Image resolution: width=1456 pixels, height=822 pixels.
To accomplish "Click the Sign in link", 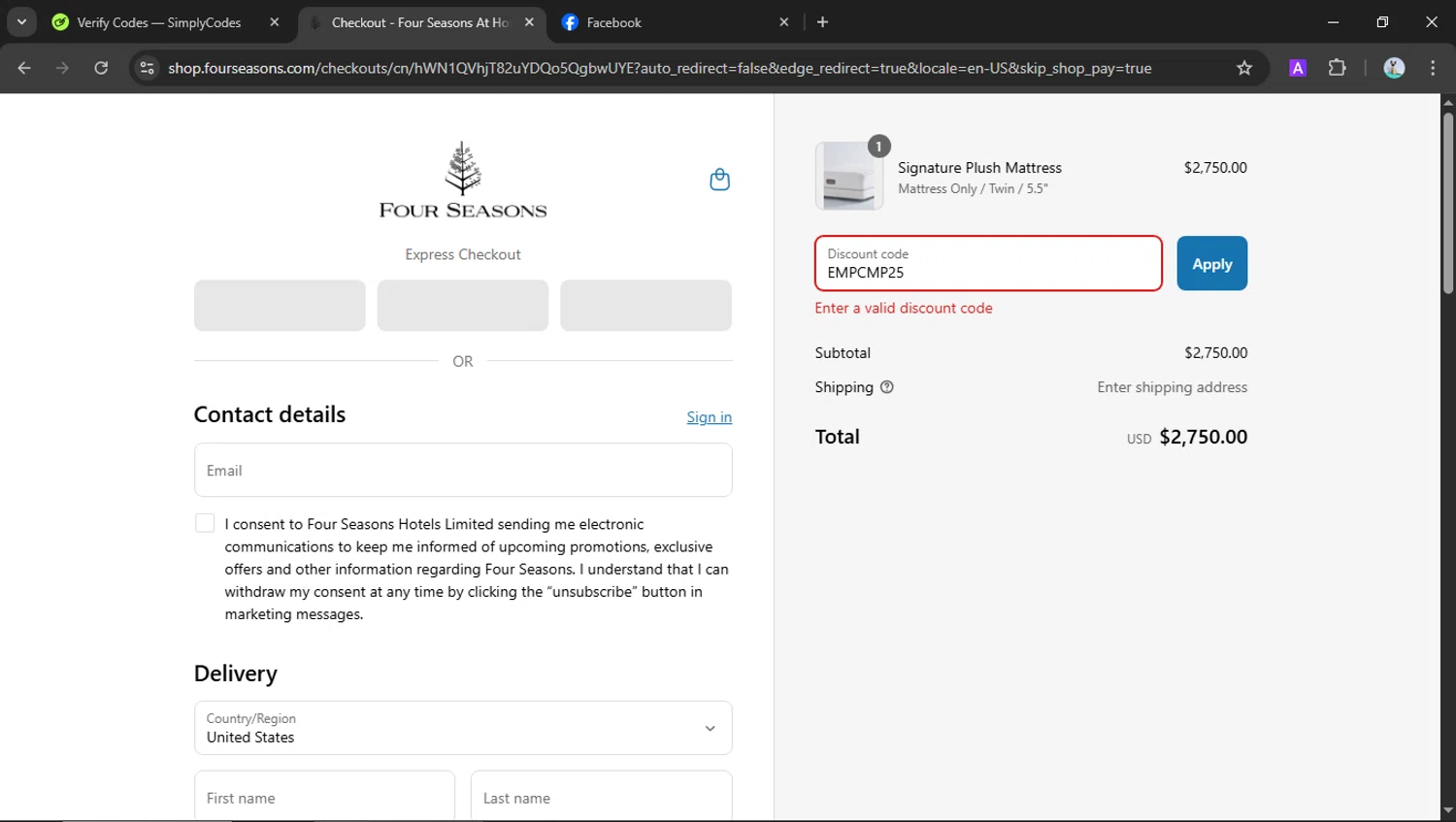I will tap(710, 417).
